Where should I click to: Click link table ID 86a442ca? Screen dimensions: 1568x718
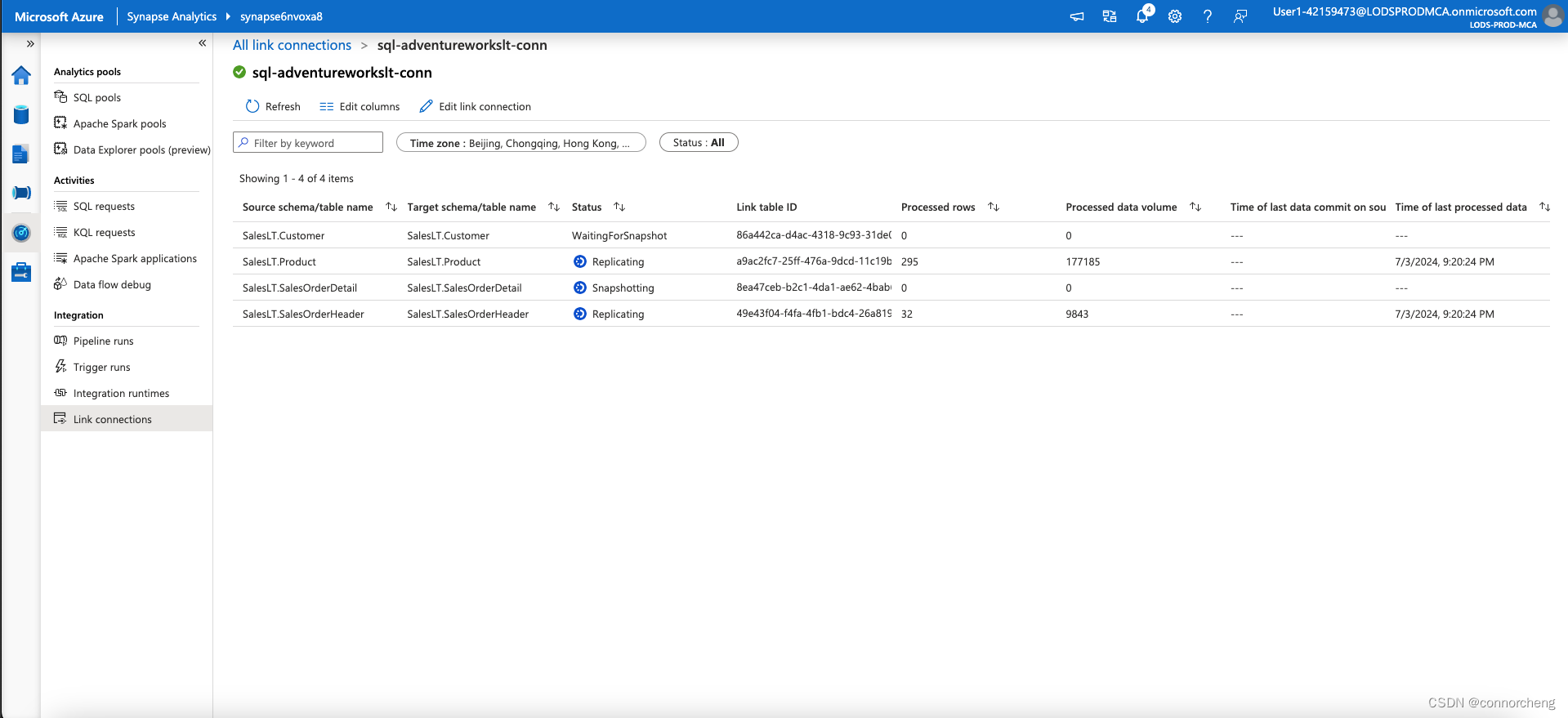814,235
